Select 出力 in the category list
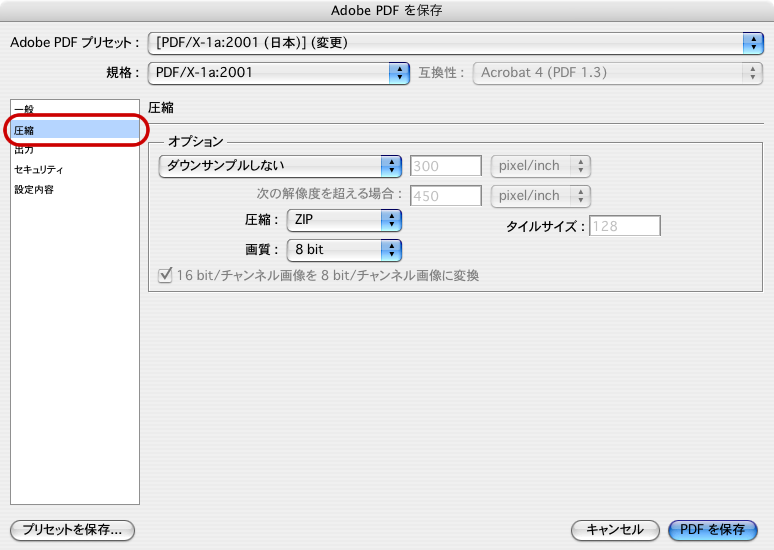The image size is (774, 550). point(75,150)
